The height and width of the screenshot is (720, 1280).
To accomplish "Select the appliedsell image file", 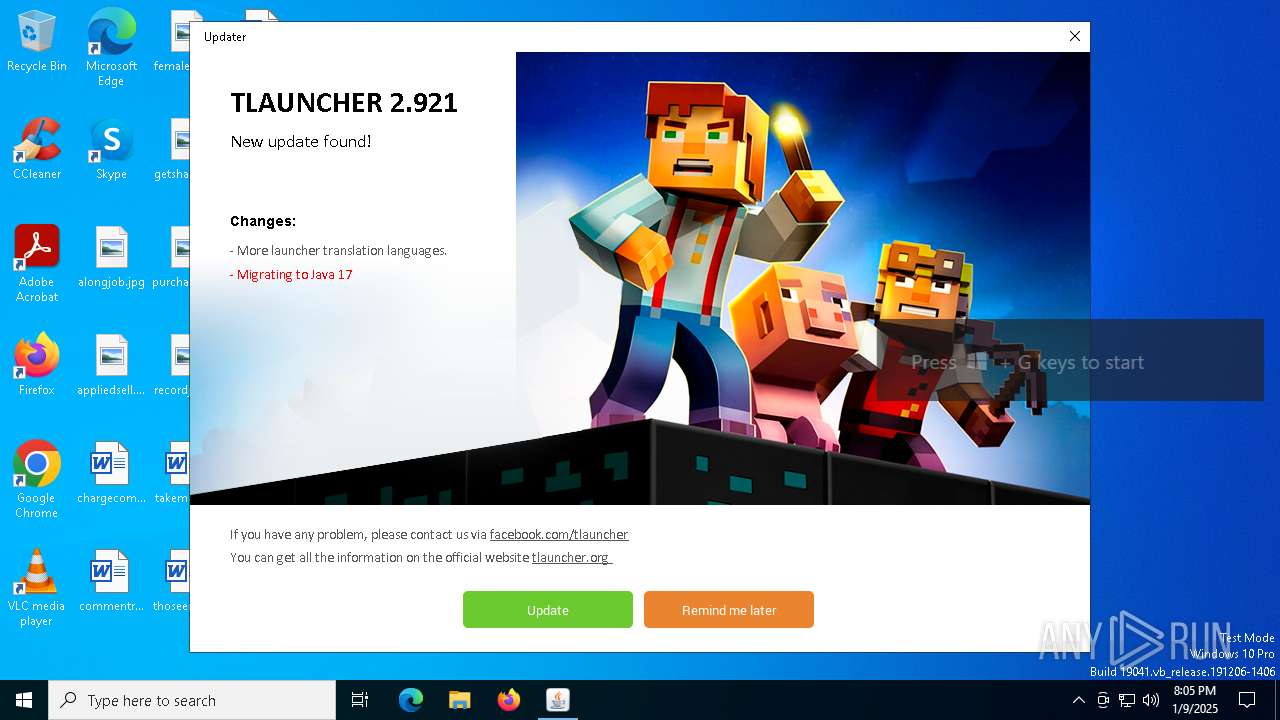I will click(x=111, y=366).
